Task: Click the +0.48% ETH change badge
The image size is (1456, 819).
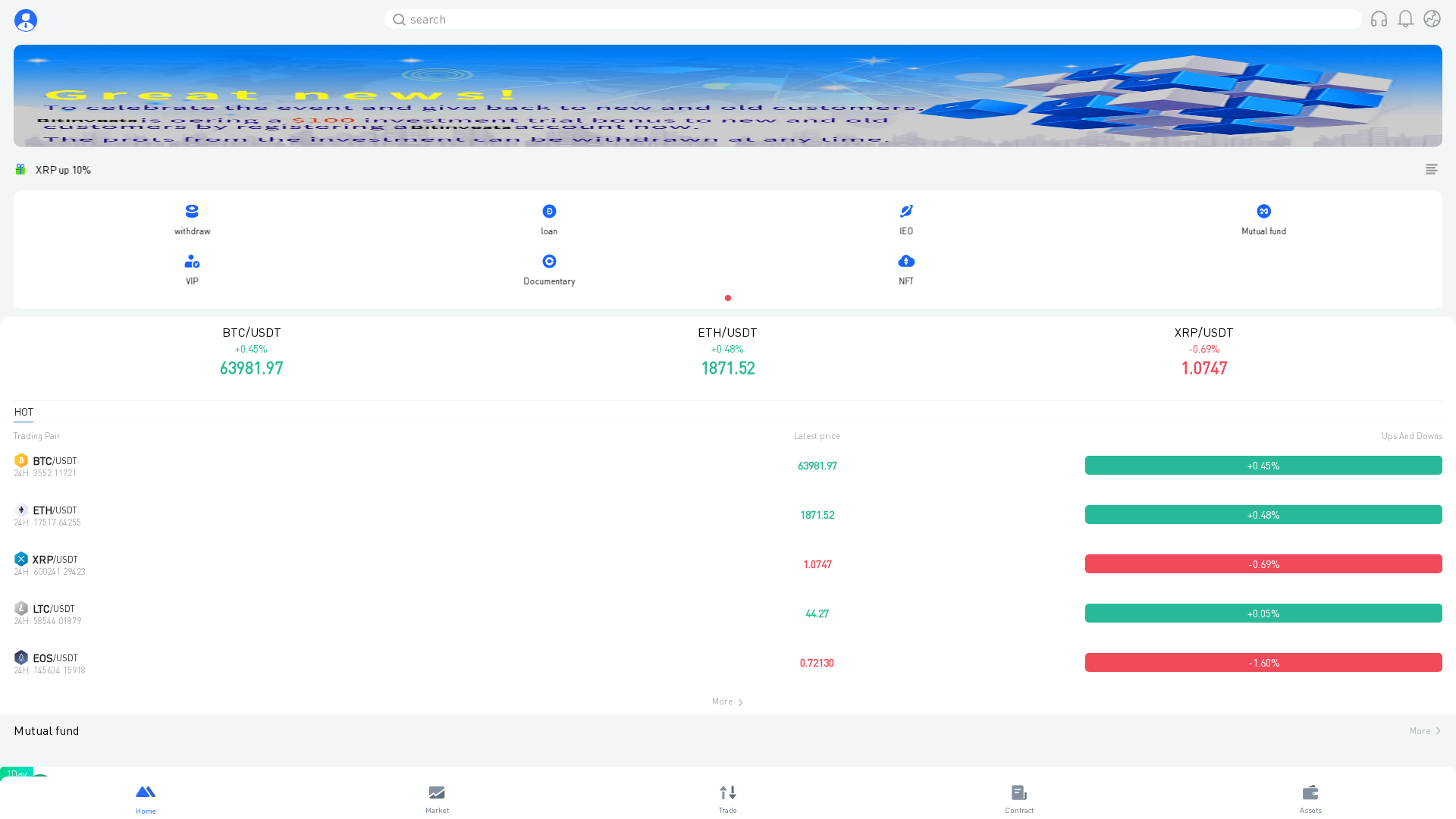Action: [1263, 515]
